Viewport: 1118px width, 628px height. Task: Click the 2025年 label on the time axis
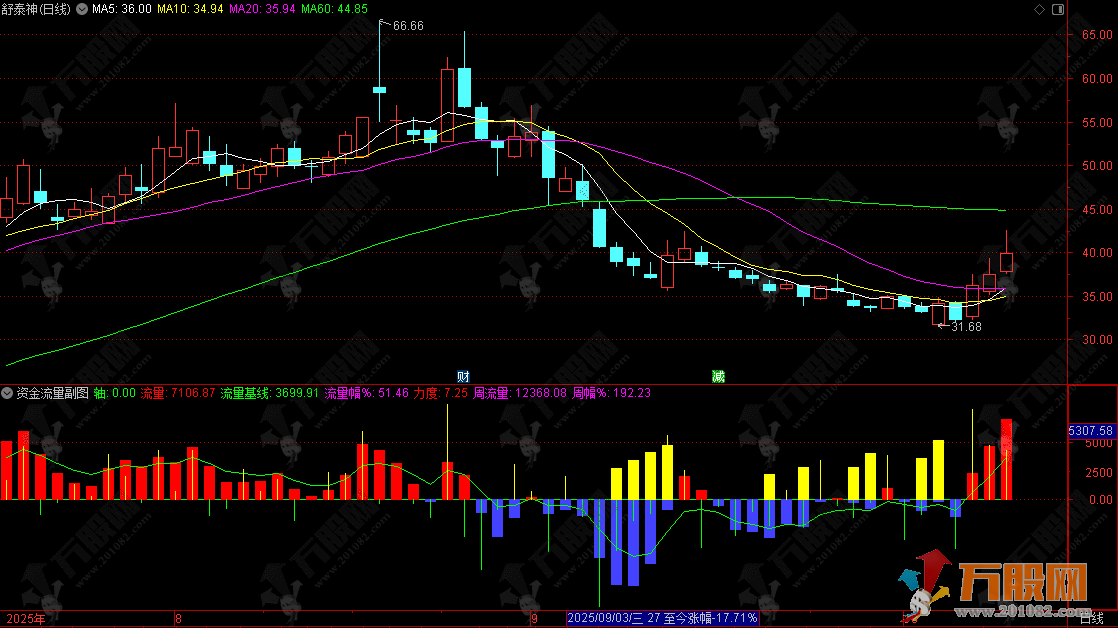tap(26, 619)
